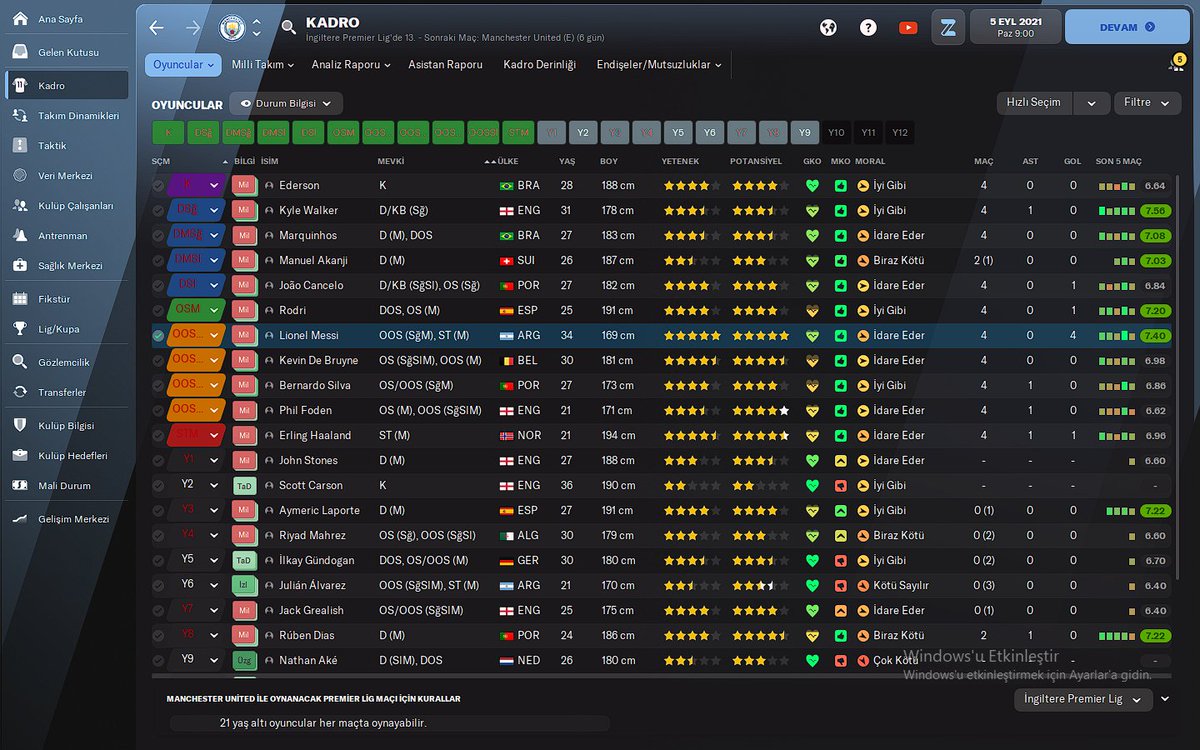
Task: Tick the checkbox for Riyad Mahrez
Action: click(x=158, y=536)
